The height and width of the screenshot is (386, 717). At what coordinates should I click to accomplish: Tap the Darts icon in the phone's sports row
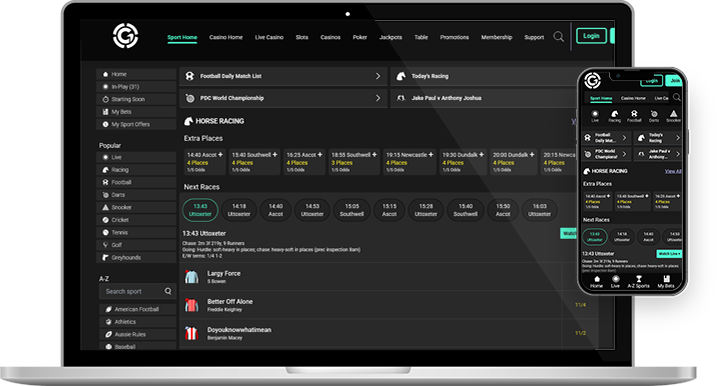(654, 113)
